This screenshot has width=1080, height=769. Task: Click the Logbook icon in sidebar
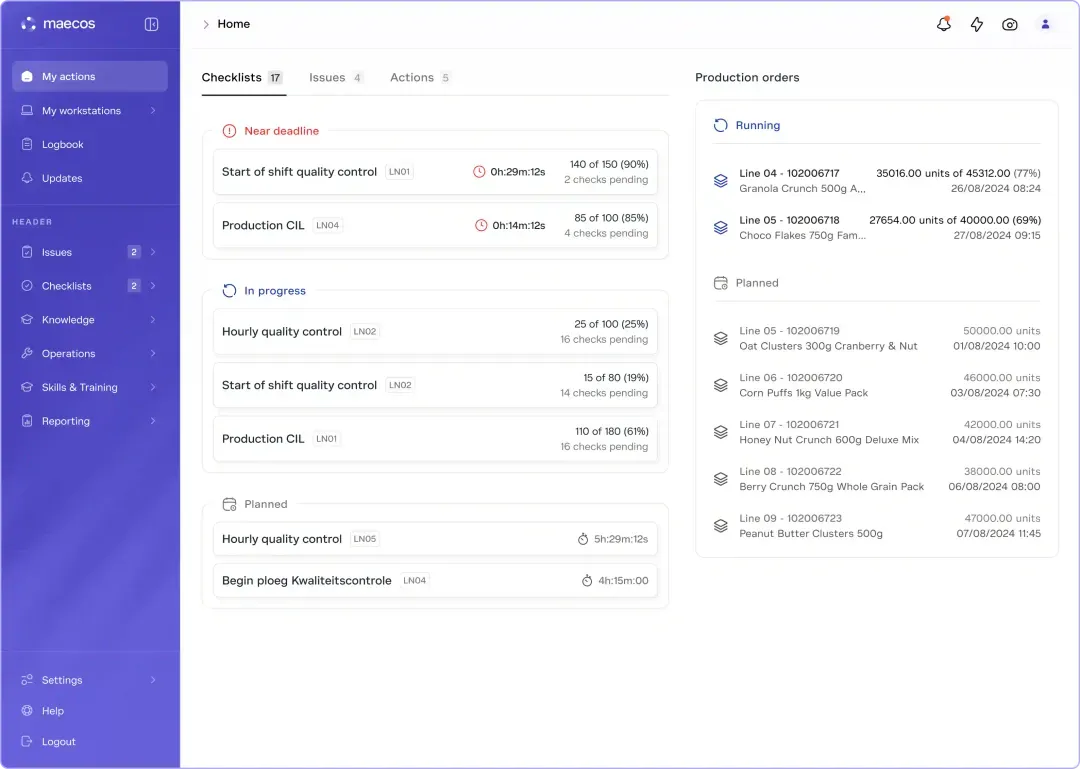(27, 144)
